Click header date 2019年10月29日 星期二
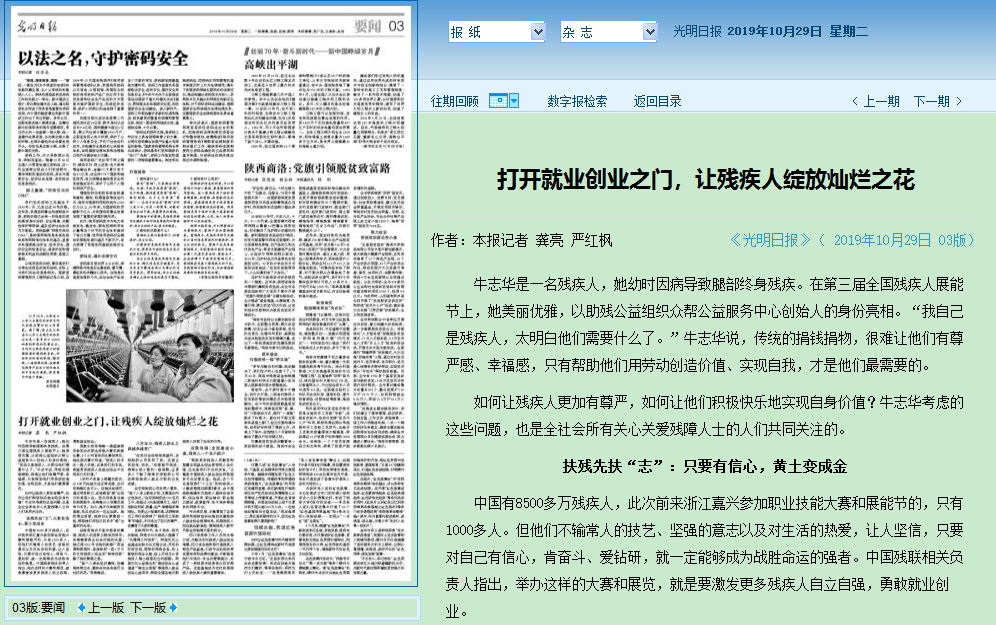 tap(797, 31)
